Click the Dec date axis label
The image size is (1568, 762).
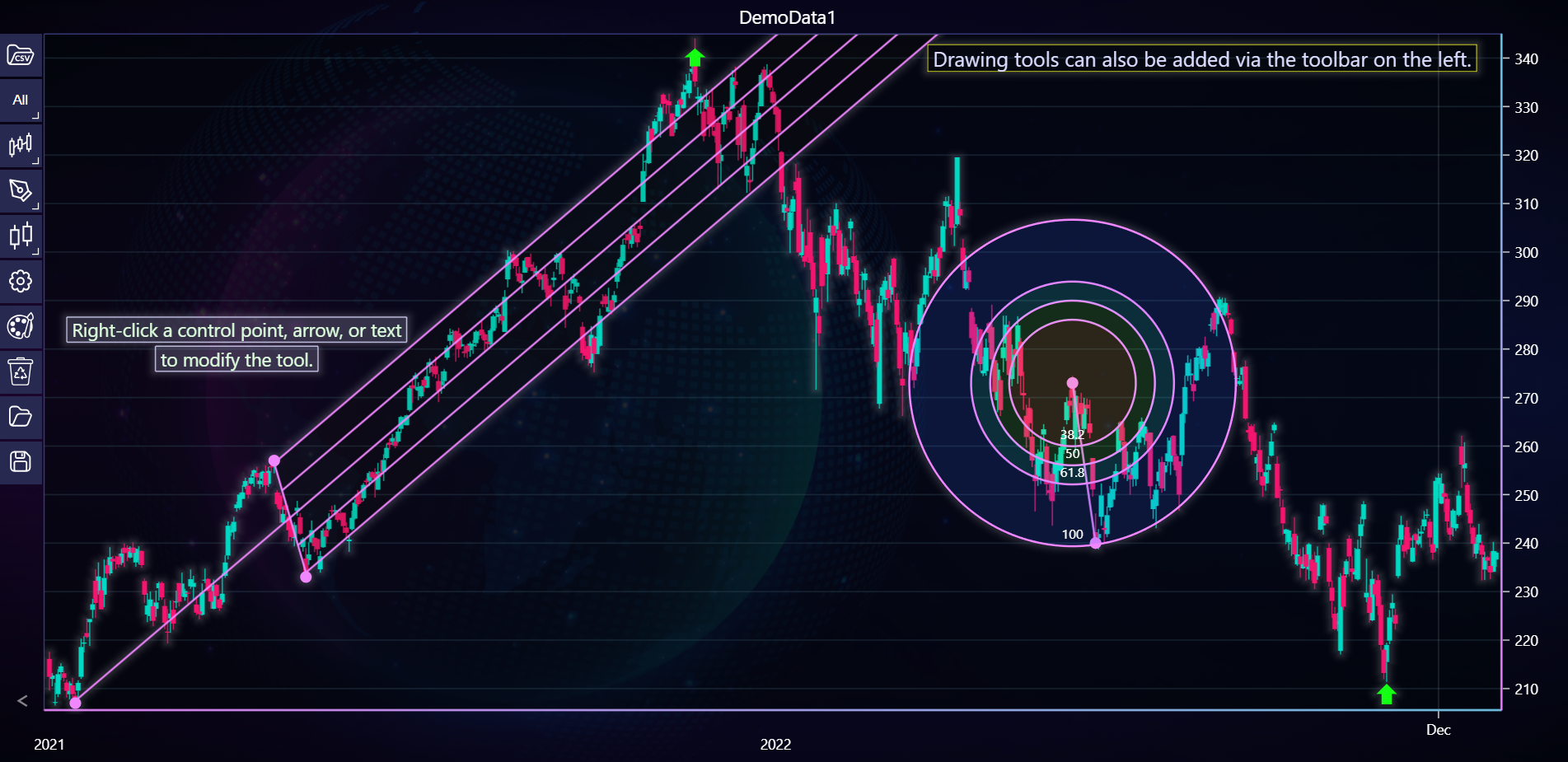click(x=1439, y=729)
